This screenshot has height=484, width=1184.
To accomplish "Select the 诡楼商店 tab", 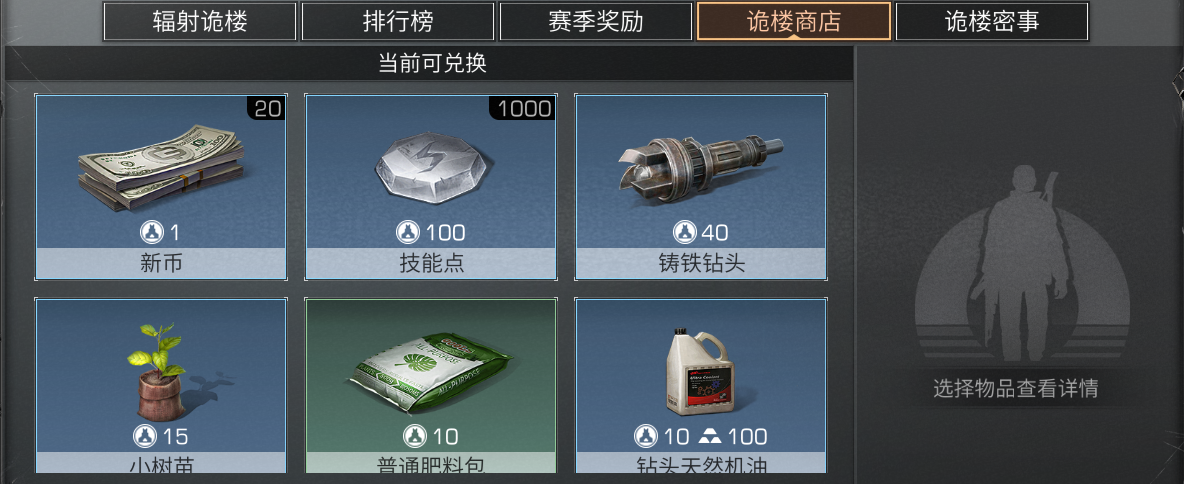I will coord(794,21).
